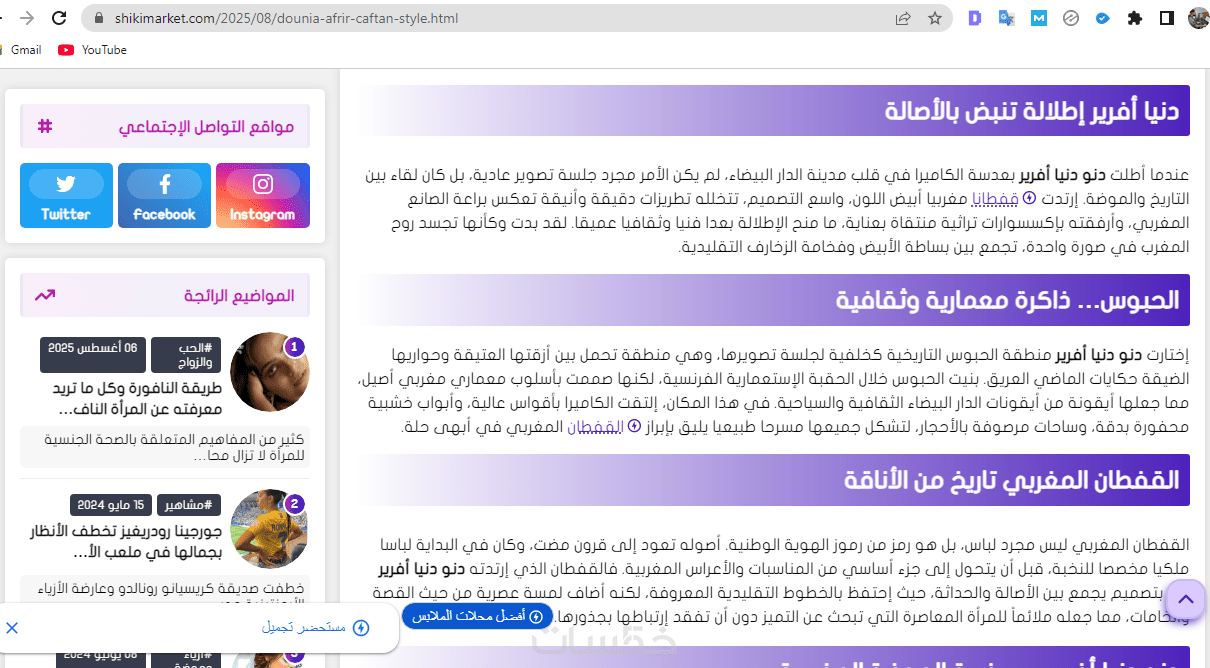The height and width of the screenshot is (668, 1210).
Task: Toggle the browser side panel
Action: [x=1167, y=18]
